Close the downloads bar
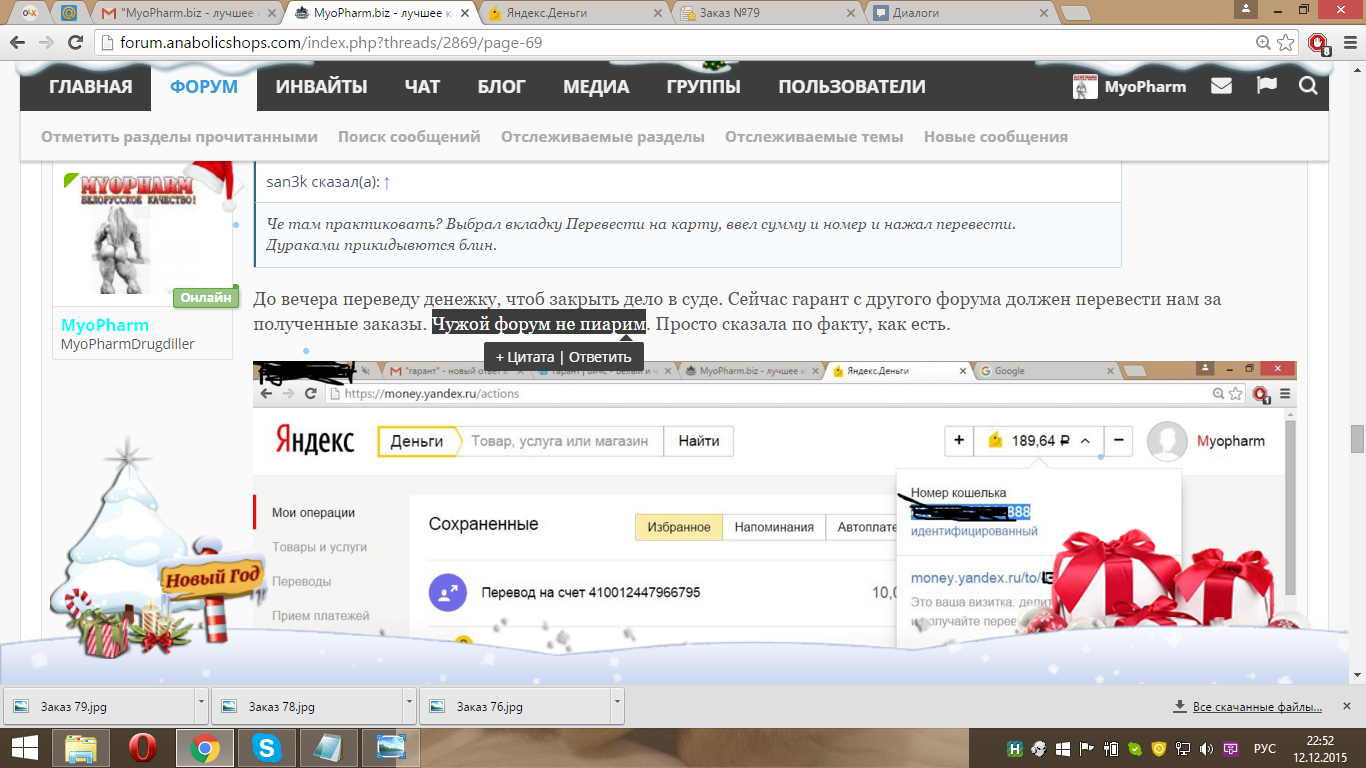Image resolution: width=1366 pixels, height=768 pixels. 1349,707
